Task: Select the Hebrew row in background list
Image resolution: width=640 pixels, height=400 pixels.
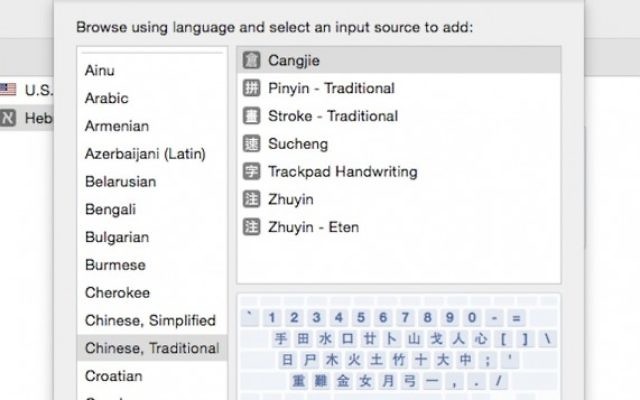Action: pyautogui.click(x=27, y=118)
